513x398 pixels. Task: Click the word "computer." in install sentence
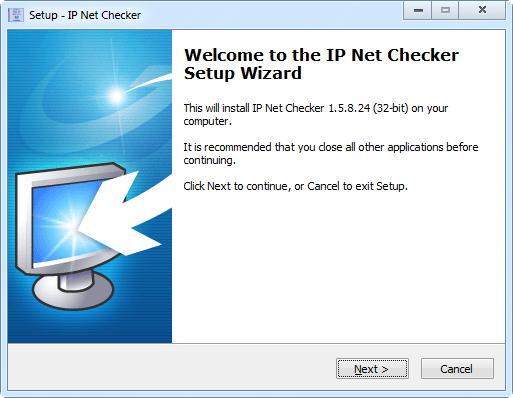tap(207, 121)
